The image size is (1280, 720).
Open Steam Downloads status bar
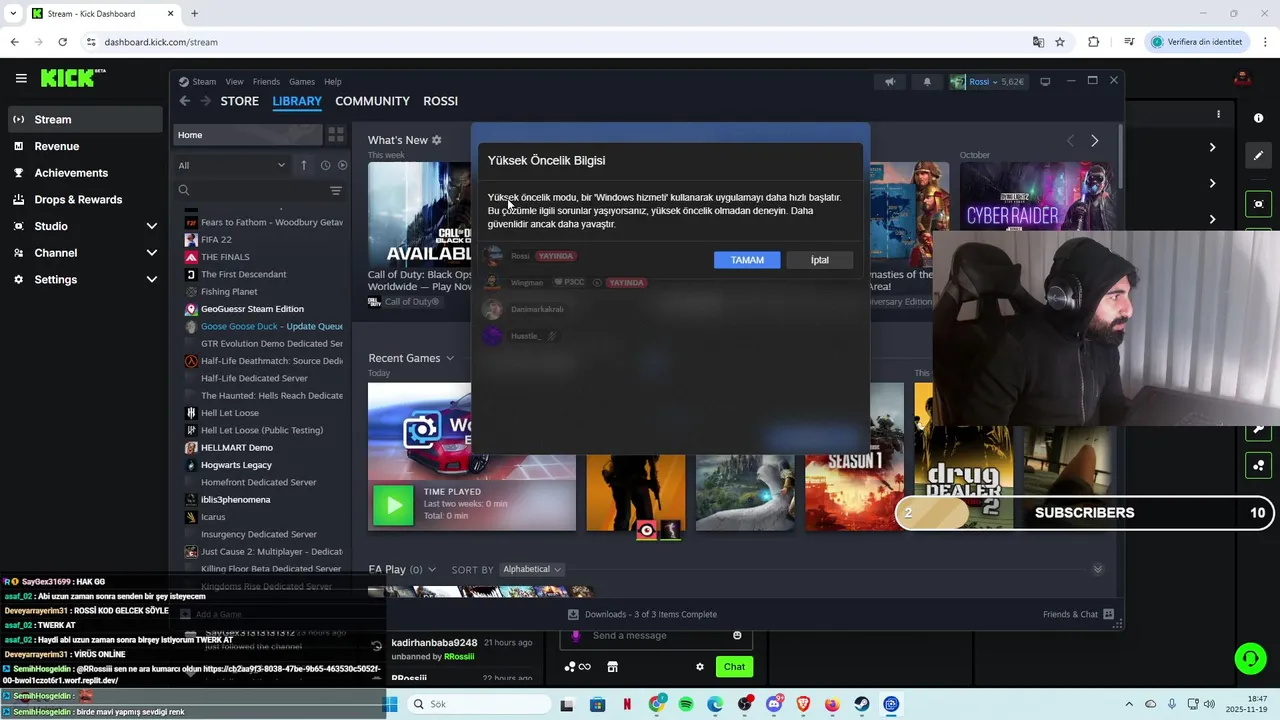tap(642, 614)
